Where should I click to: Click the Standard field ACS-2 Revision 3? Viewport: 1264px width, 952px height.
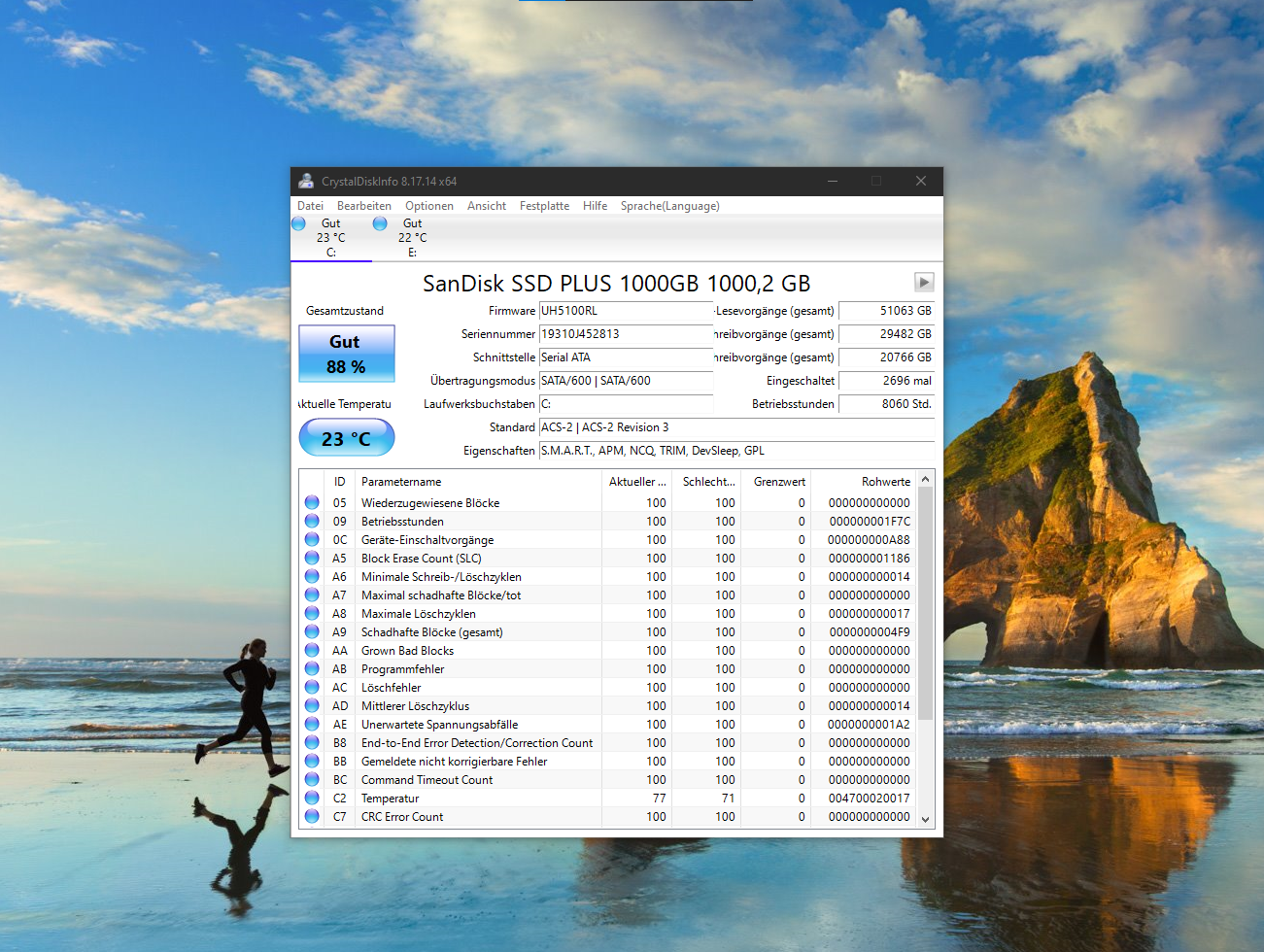(x=736, y=427)
